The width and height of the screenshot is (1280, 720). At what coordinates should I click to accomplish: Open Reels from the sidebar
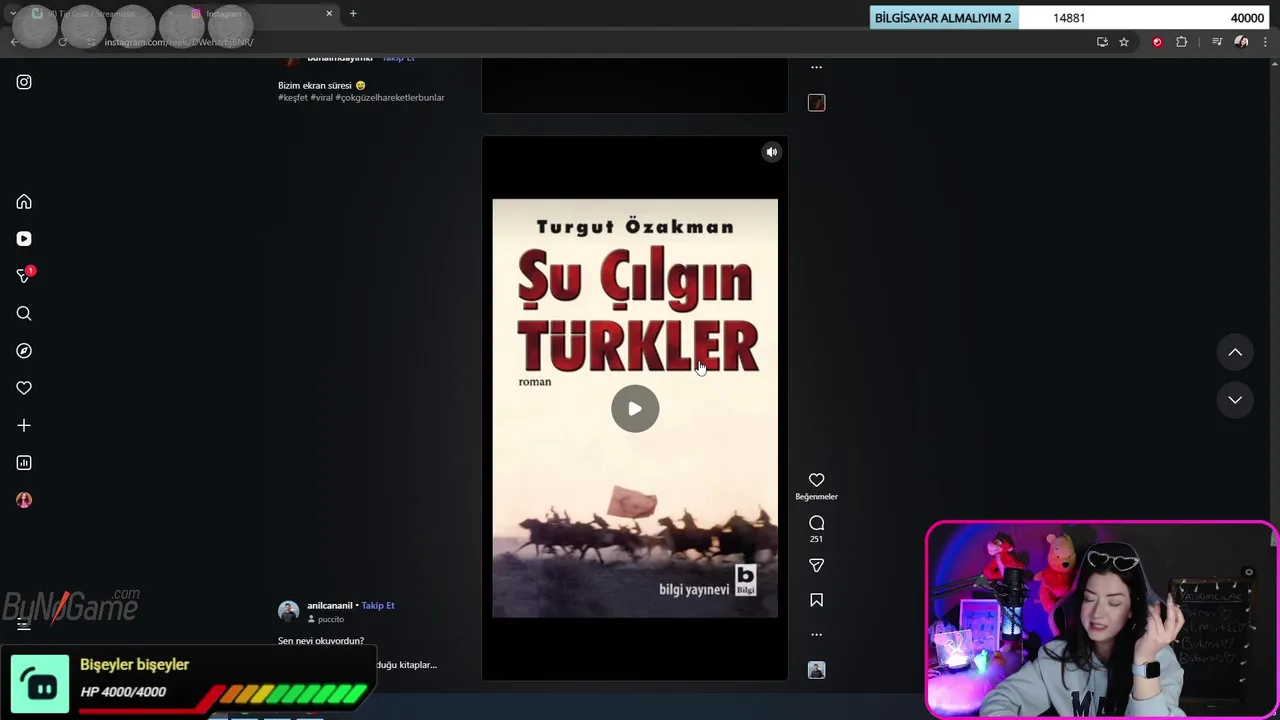pos(24,239)
